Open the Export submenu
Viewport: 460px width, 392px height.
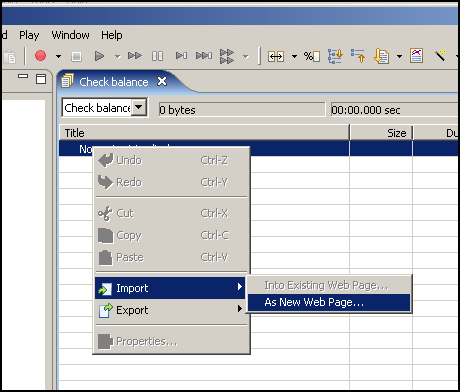(x=170, y=310)
